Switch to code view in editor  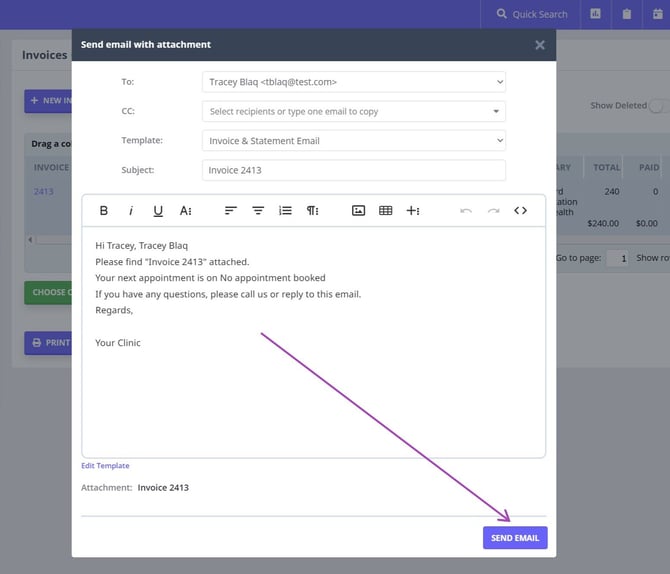[x=520, y=211]
